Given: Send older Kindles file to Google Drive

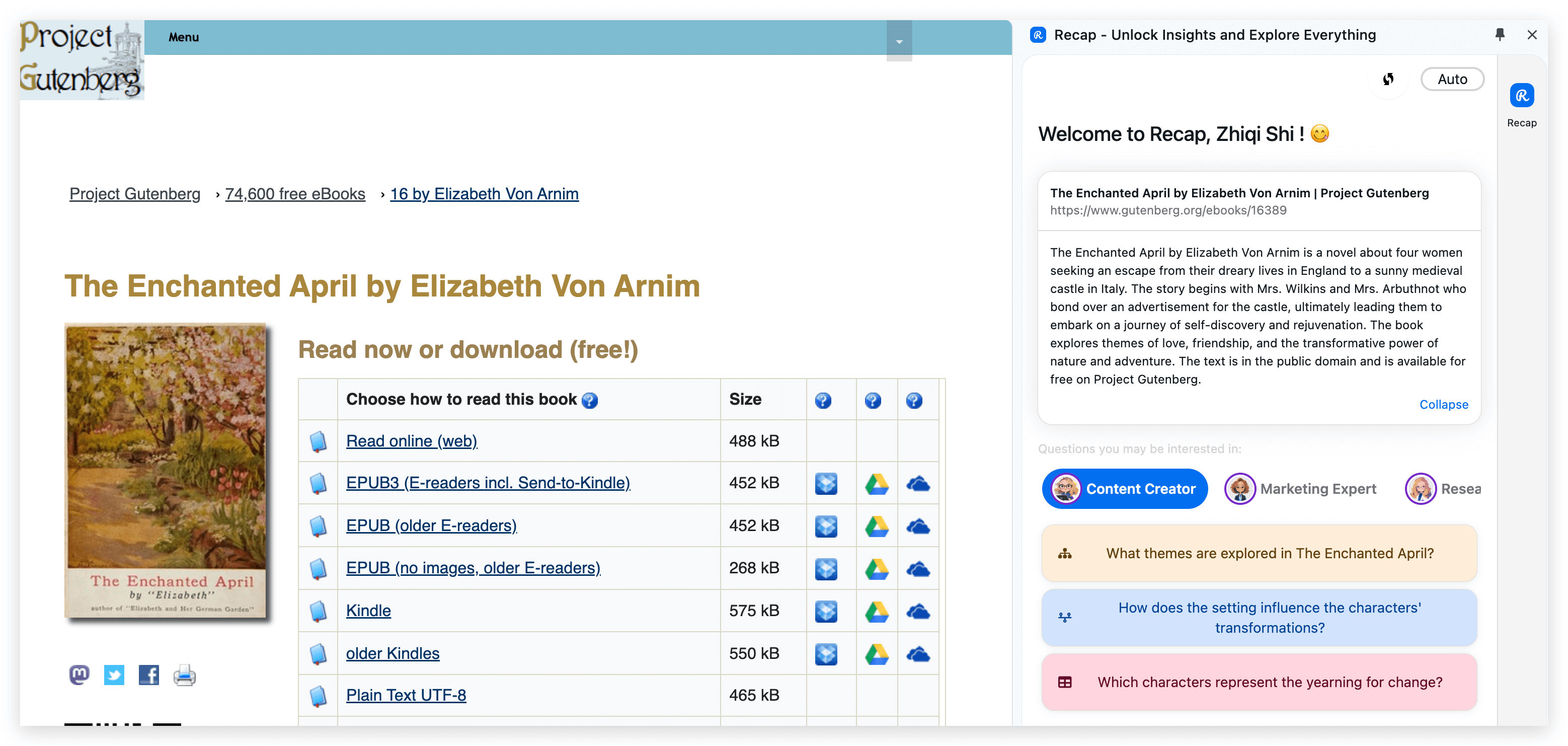Looking at the screenshot, I should (x=877, y=654).
